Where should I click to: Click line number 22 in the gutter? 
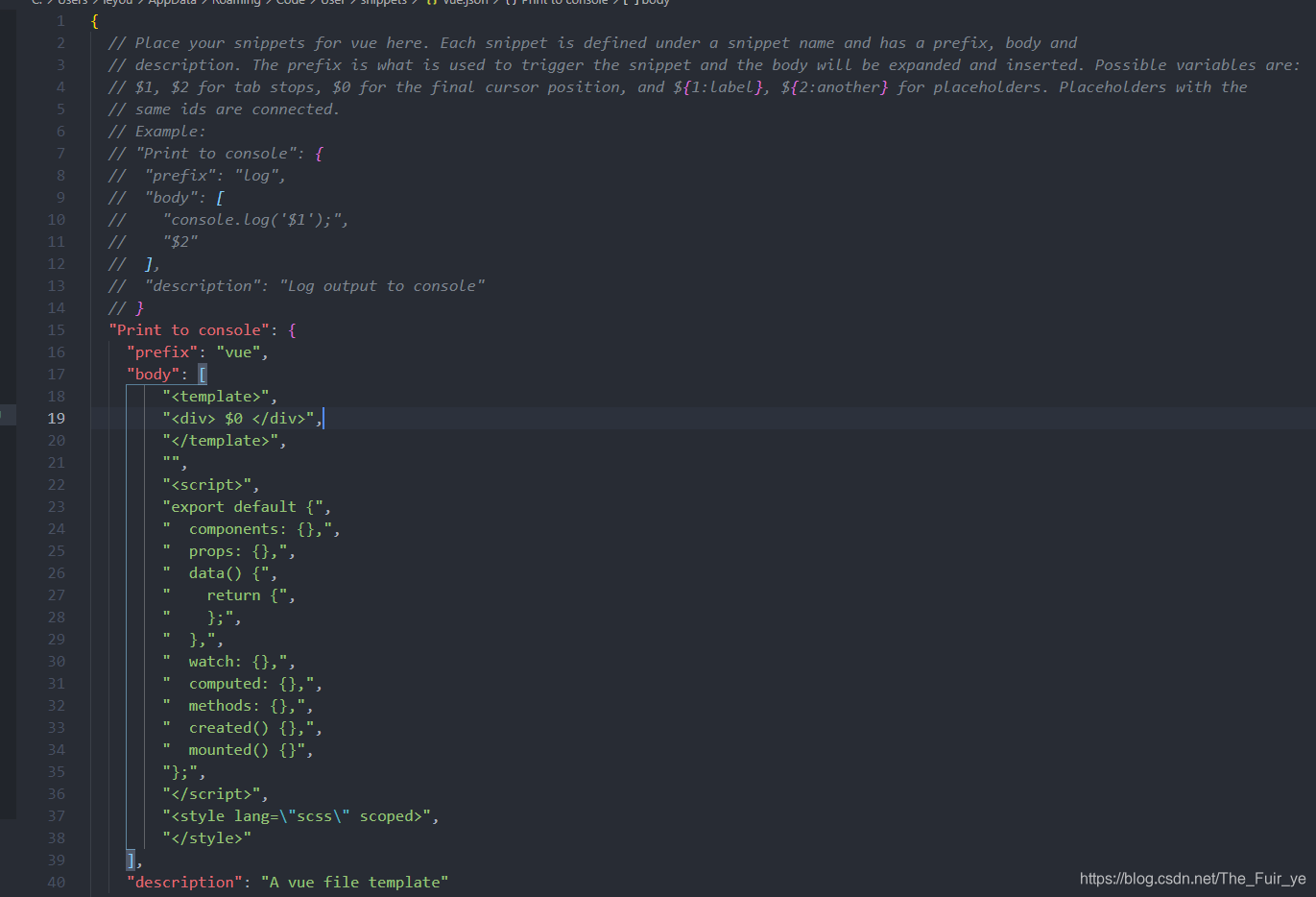57,485
